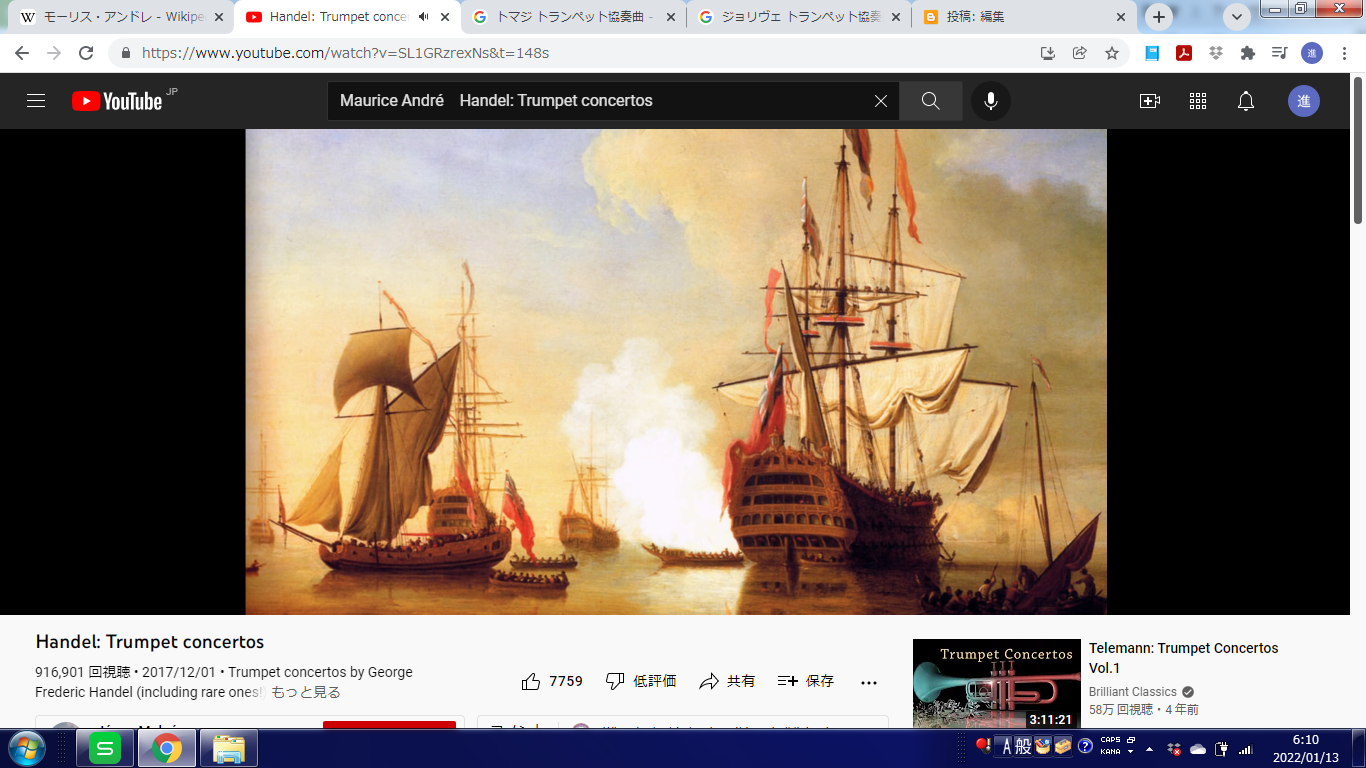Viewport: 1366px width, 768px height.
Task: Open the YouTube apps grid
Action: 1198,101
